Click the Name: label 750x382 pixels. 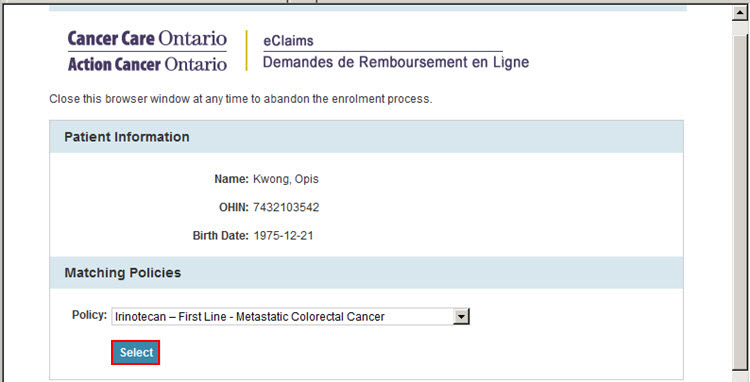(232, 179)
